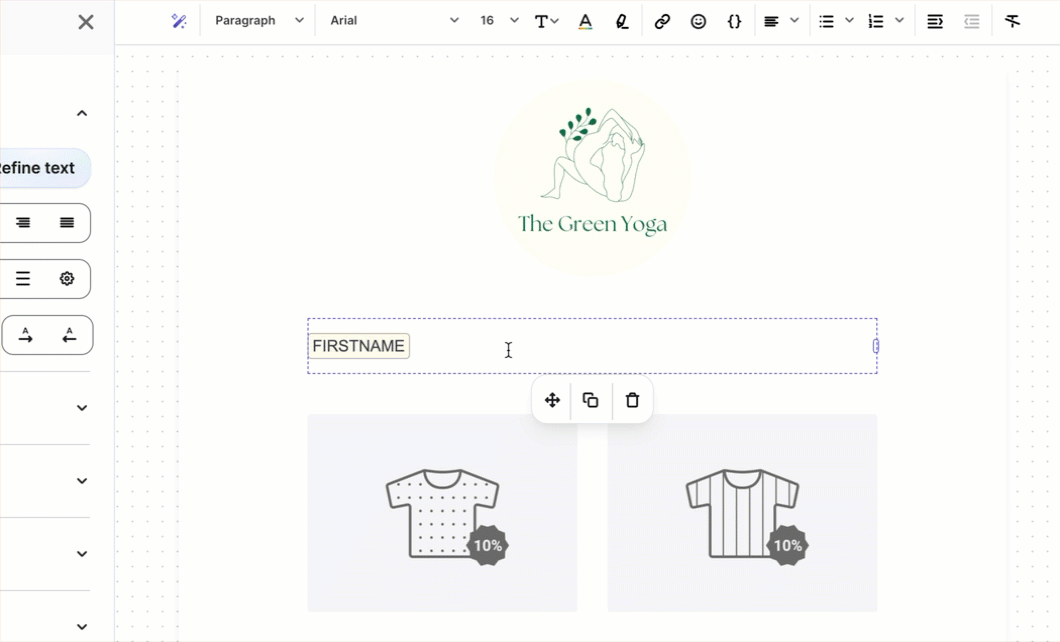Clear text formatting in the toolbar
Screen dimensions: 1060x642
1012,21
